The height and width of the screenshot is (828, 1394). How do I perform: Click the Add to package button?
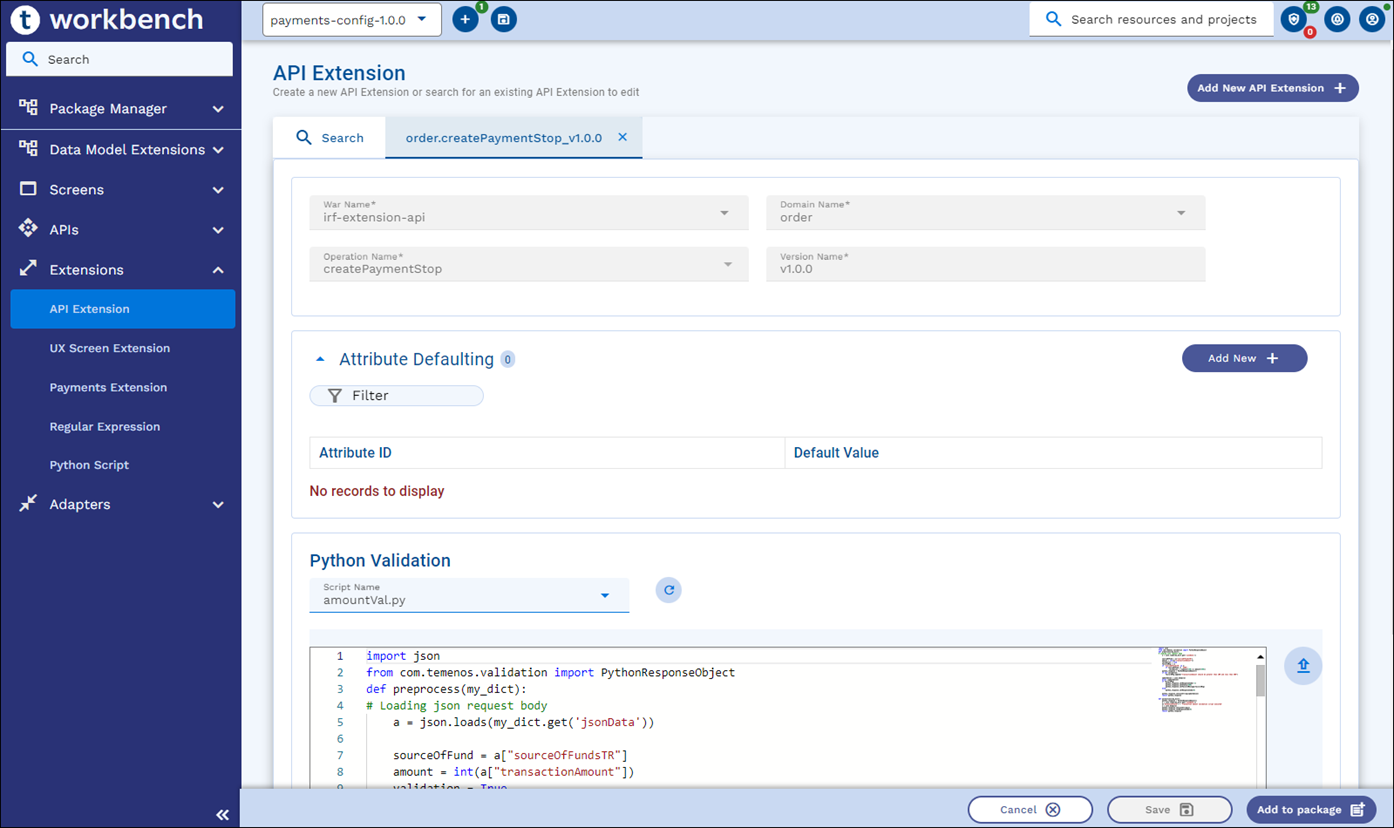(x=1310, y=810)
